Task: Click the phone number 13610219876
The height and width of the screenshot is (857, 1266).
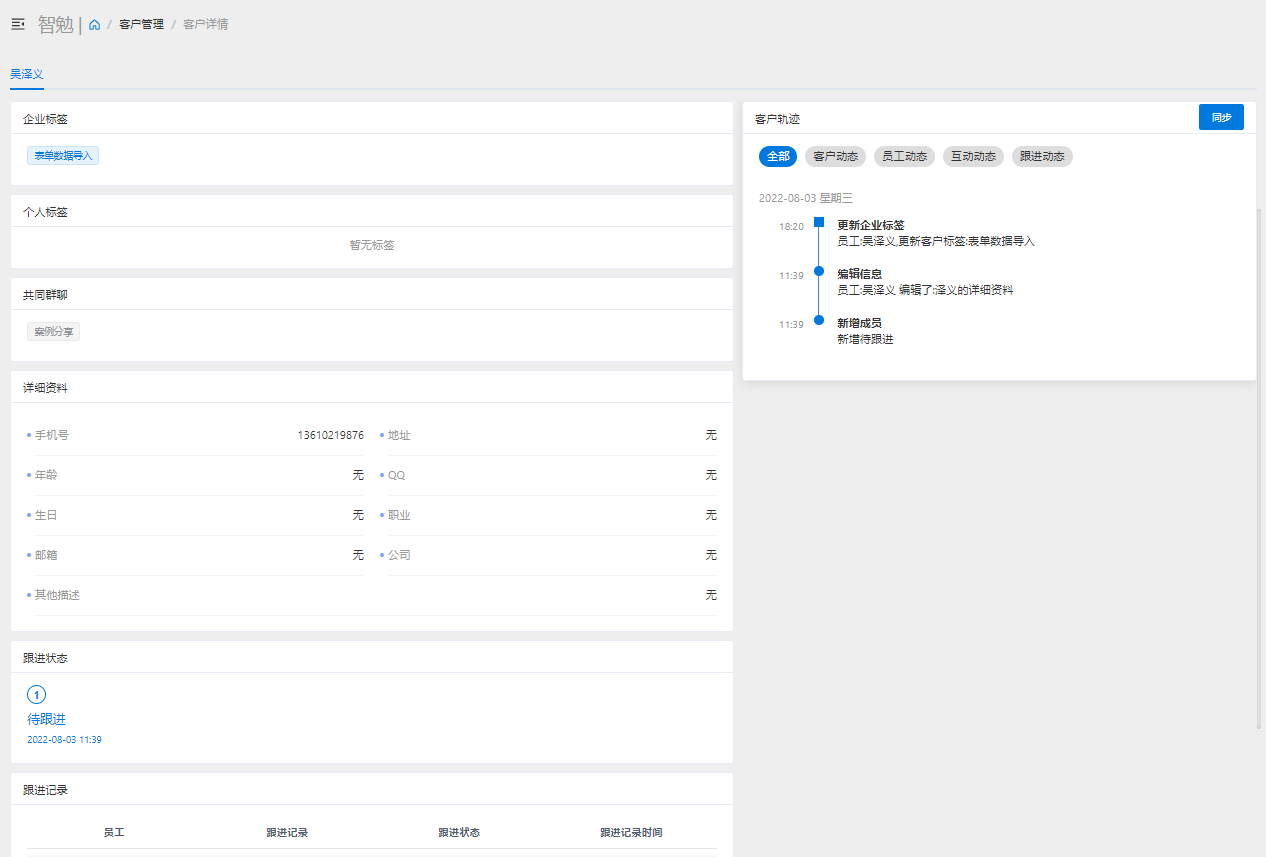Action: [x=330, y=435]
